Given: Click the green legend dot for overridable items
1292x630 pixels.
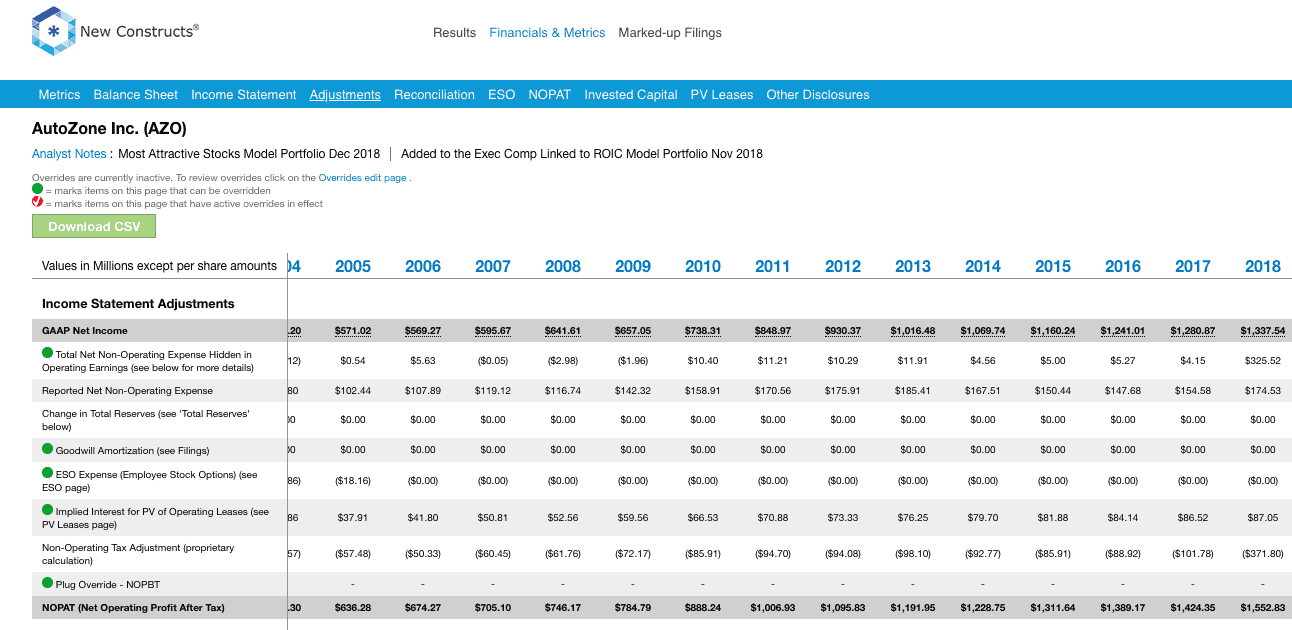Looking at the screenshot, I should click(x=37, y=190).
